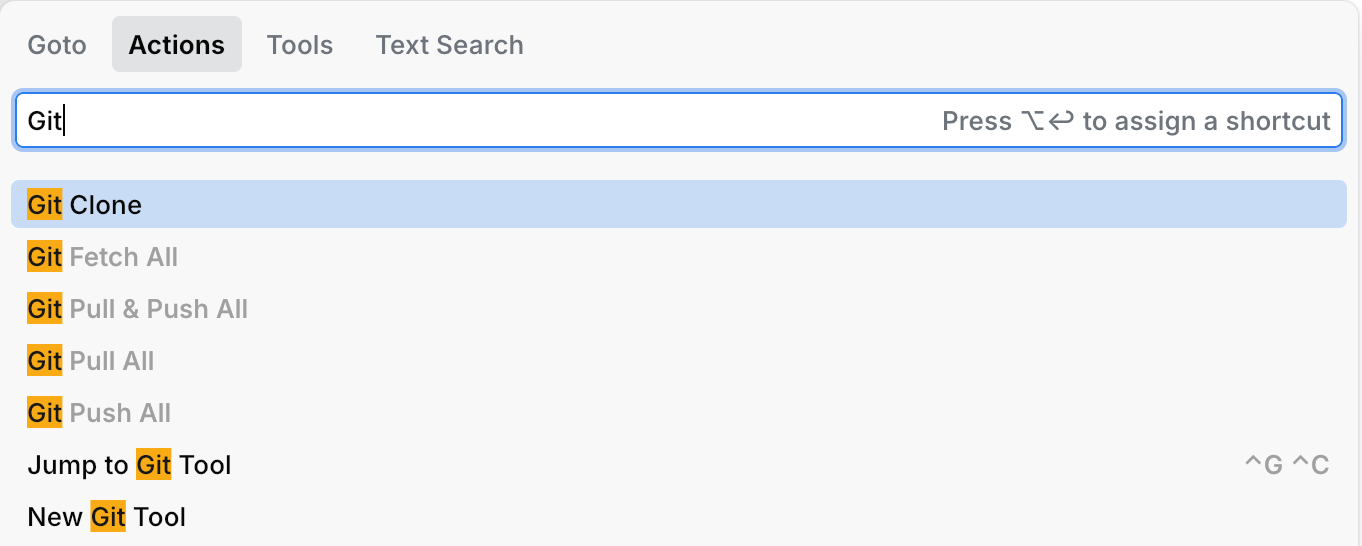Open the Tools tab
The image size is (1362, 546).
(x=300, y=45)
